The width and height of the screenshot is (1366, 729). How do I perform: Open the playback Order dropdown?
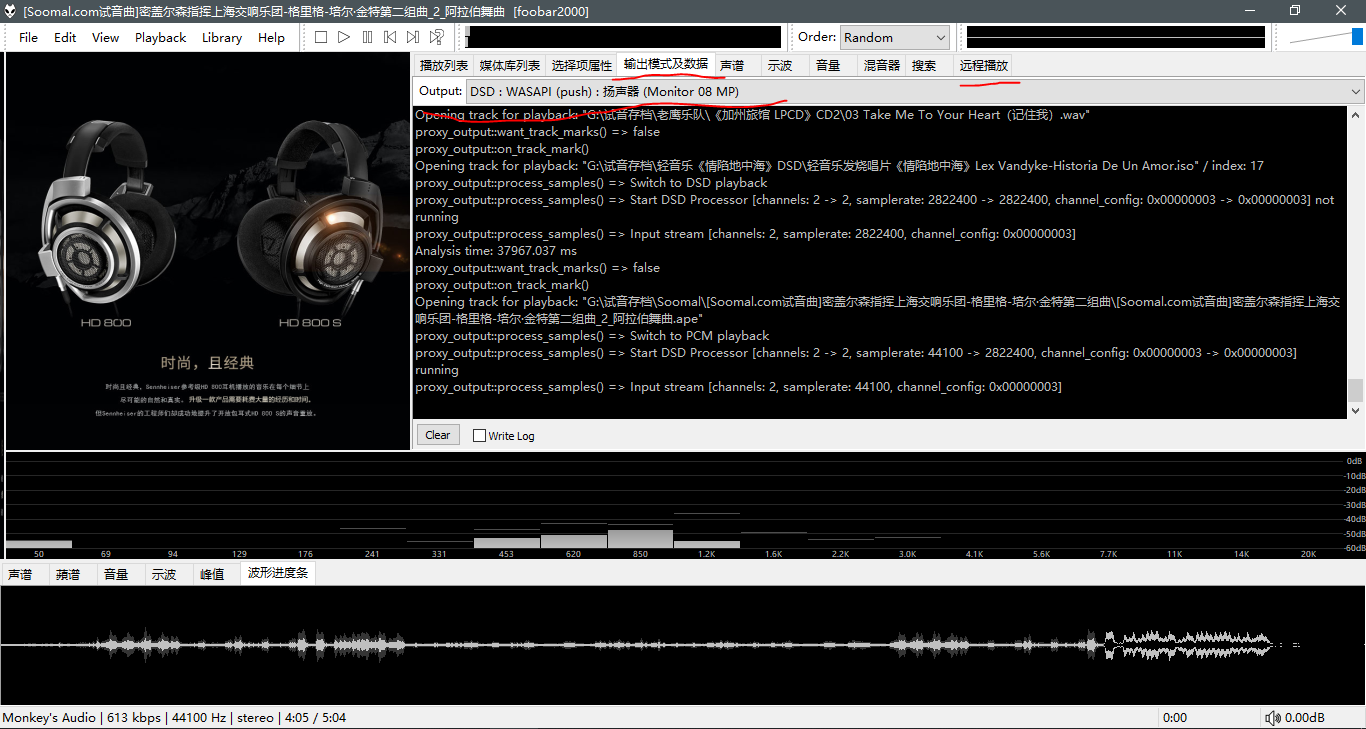coord(894,37)
